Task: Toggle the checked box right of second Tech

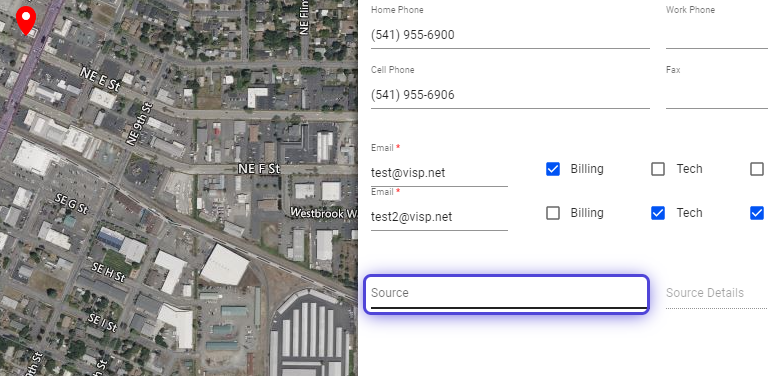Action: (x=757, y=213)
